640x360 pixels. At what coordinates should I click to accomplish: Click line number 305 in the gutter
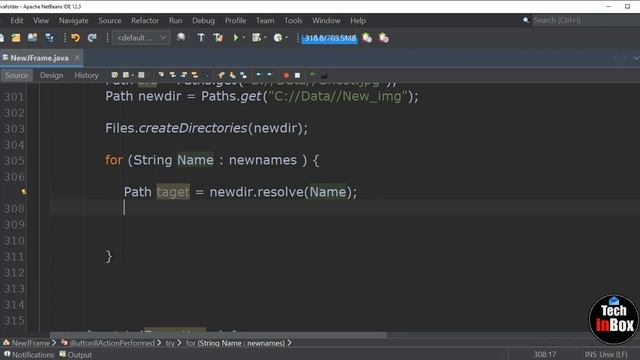tap(14, 160)
